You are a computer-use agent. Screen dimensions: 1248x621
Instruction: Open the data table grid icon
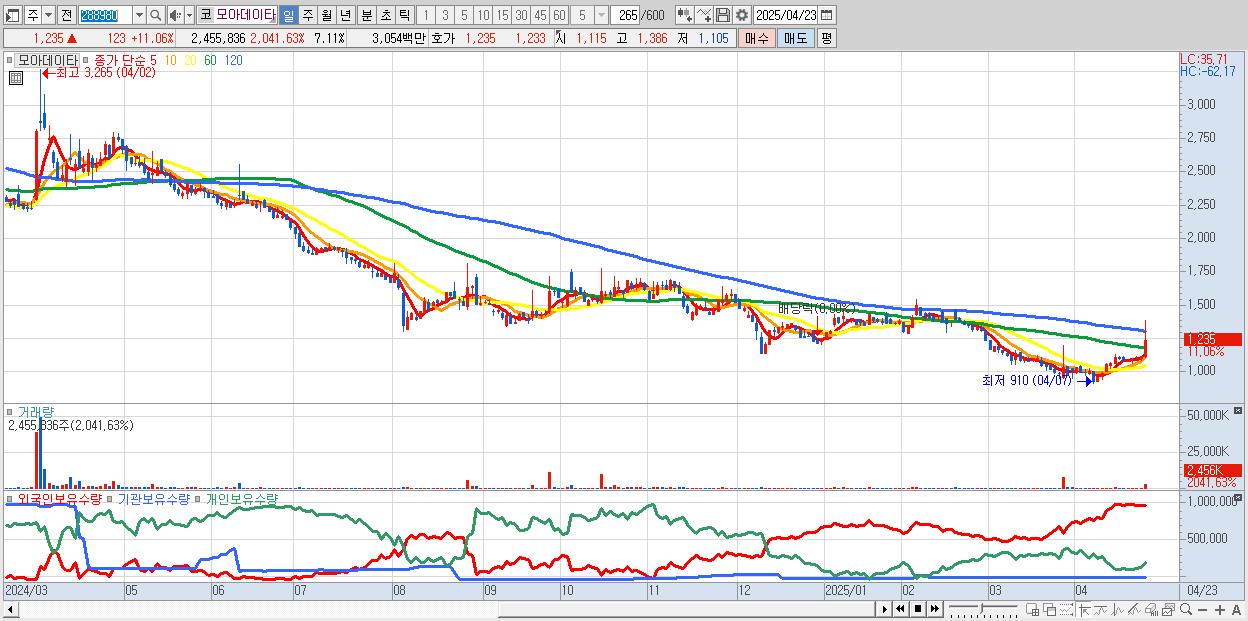16,77
